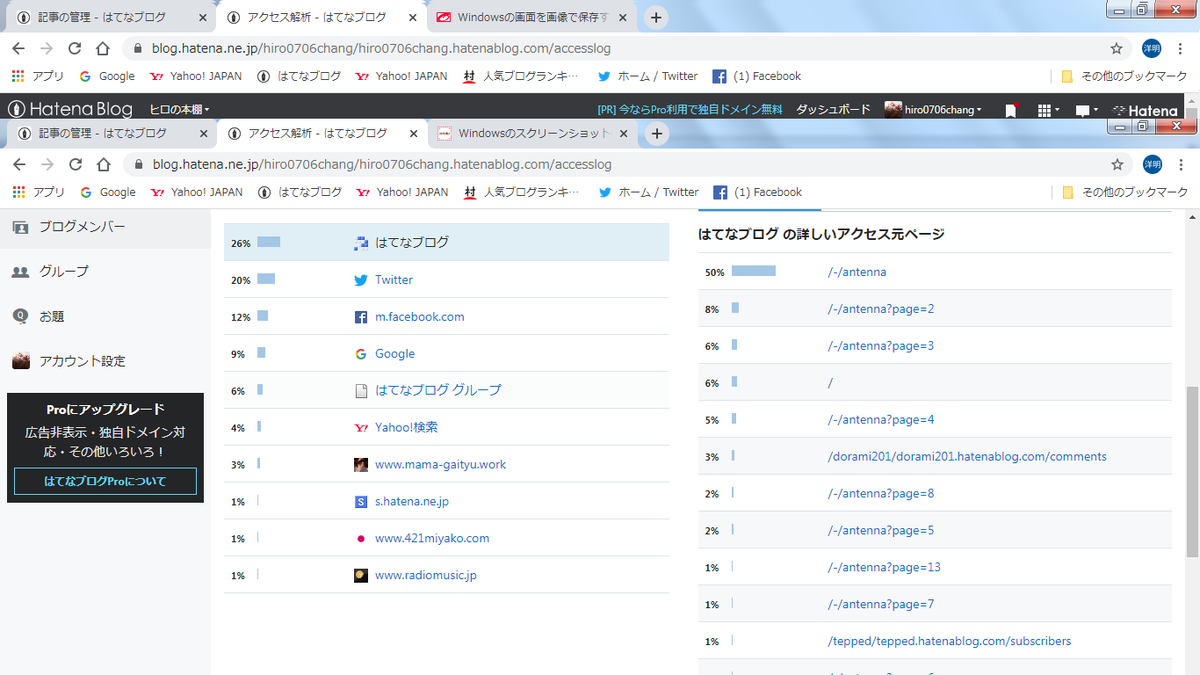Click the front window's address bar URL

click(381, 164)
